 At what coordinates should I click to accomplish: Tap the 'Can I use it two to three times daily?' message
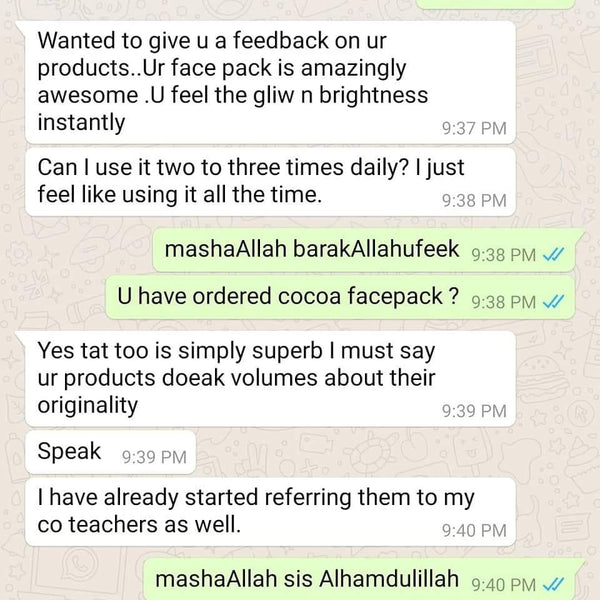(270, 182)
